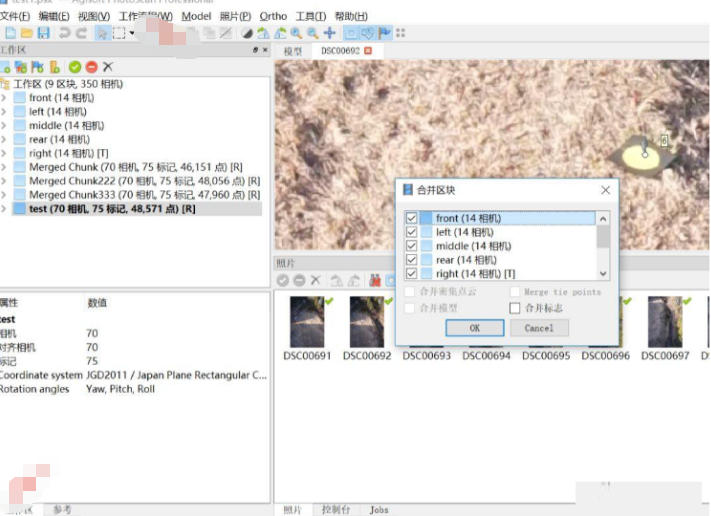The height and width of the screenshot is (516, 711).
Task: Click Cancel in the merge chunks dialog
Action: click(538, 328)
